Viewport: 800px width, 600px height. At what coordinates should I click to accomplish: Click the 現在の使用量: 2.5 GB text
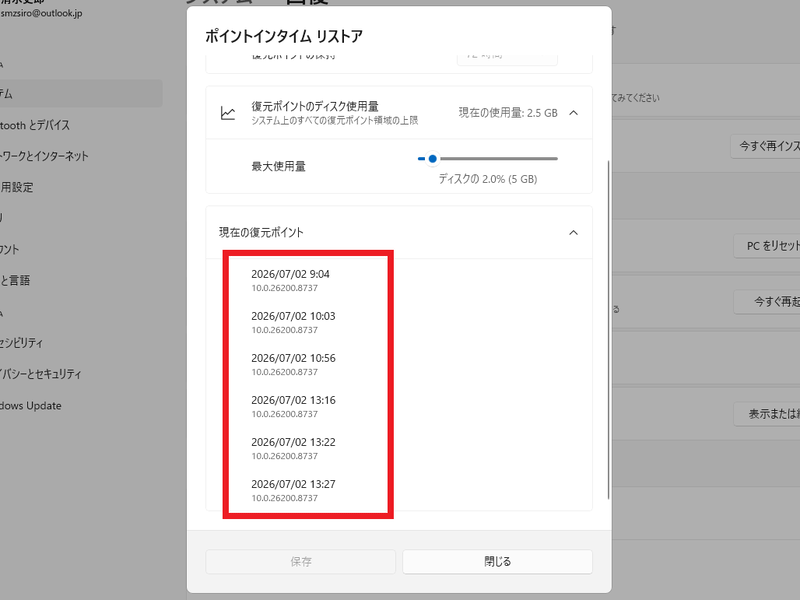(508, 113)
